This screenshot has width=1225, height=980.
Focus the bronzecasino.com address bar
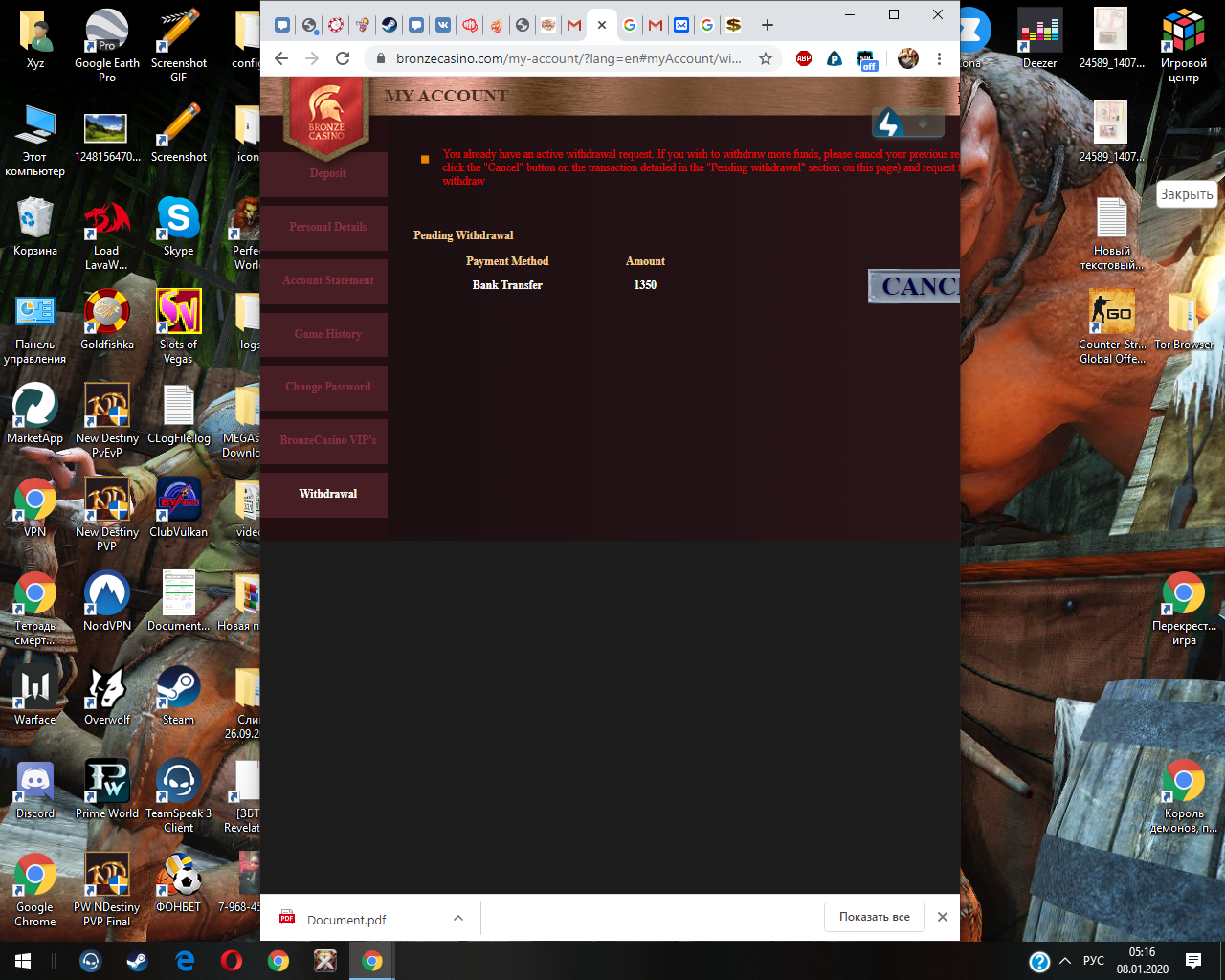568,58
